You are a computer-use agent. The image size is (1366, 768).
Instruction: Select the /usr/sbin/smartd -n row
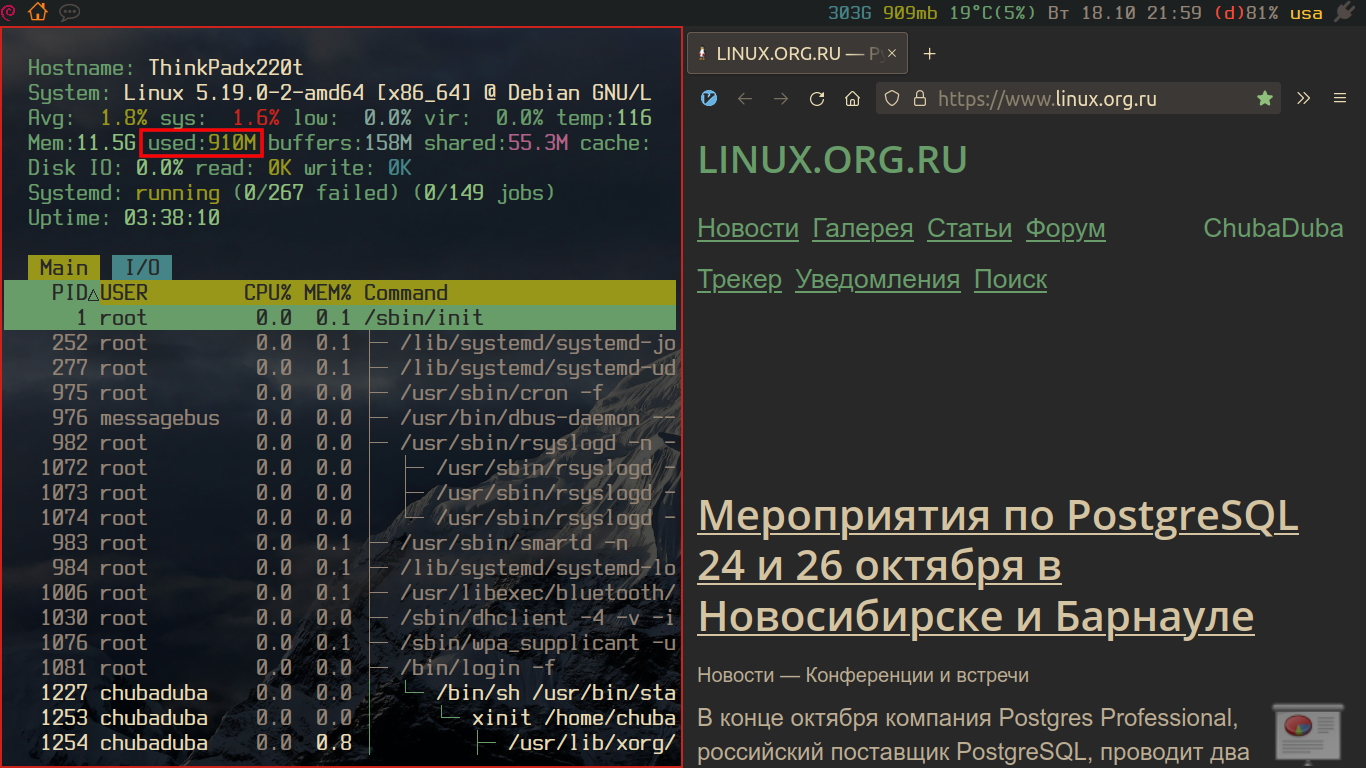click(x=340, y=543)
